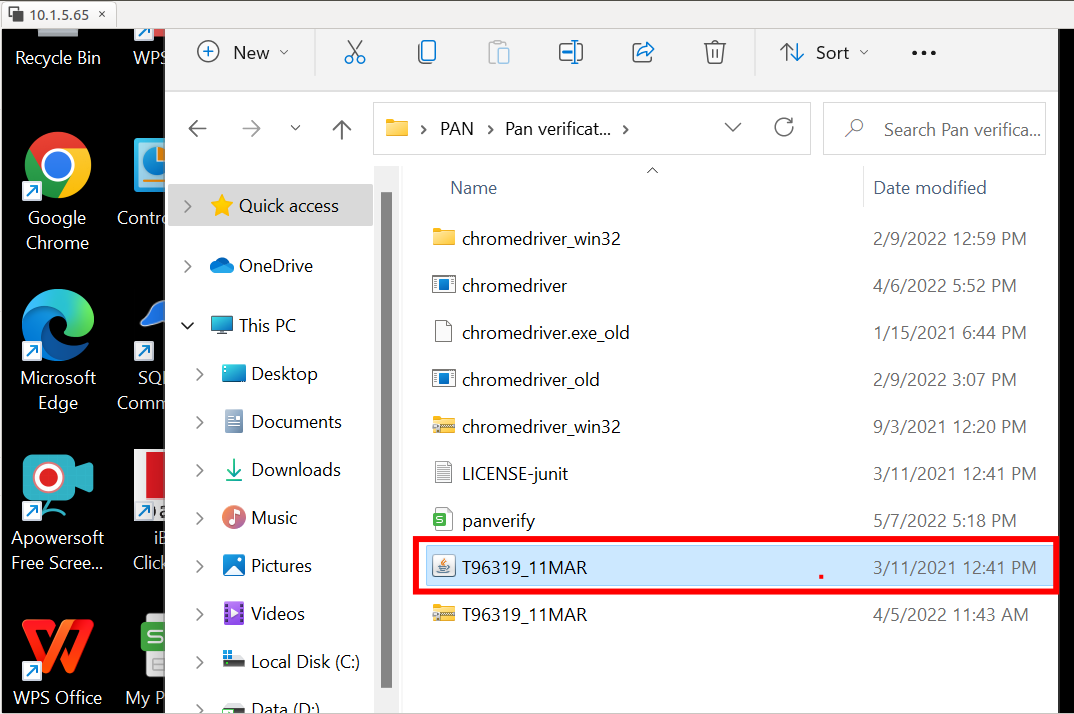Expand chevron after Pan verificat... breadcrumb
Viewport: 1074px width, 714px height.
[x=625, y=129]
